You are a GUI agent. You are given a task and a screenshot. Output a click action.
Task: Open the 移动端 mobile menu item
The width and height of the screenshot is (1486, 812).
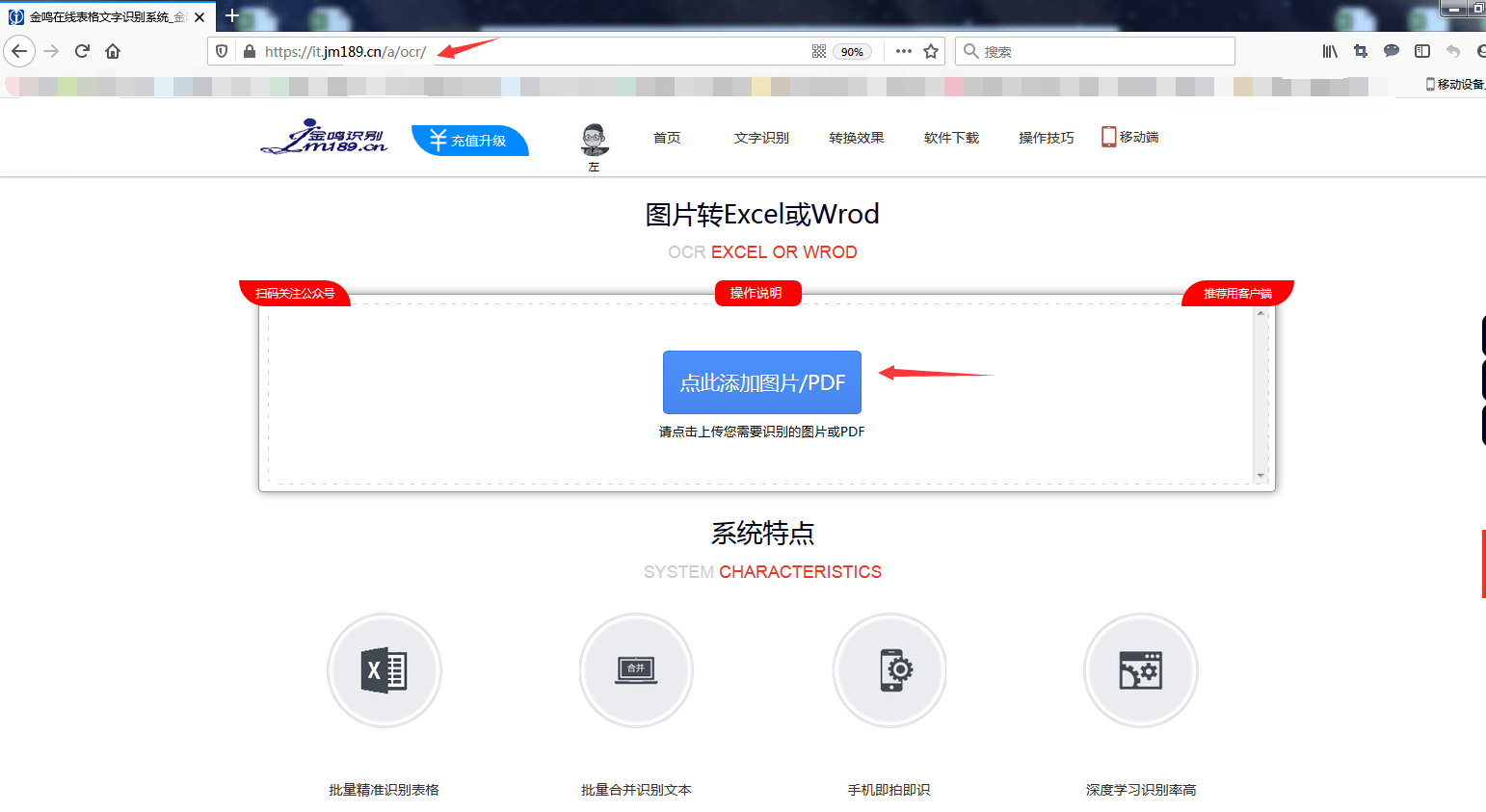[x=1130, y=137]
